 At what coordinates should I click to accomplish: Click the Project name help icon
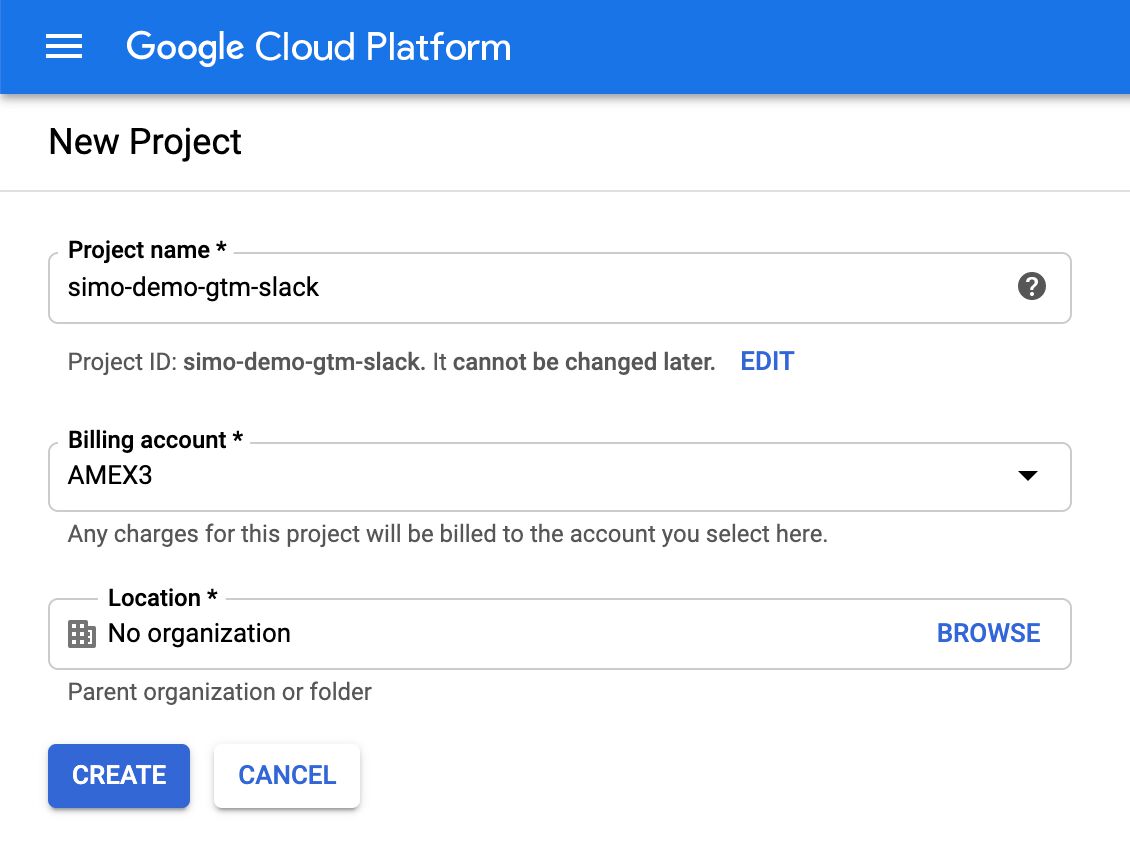coord(1031,287)
